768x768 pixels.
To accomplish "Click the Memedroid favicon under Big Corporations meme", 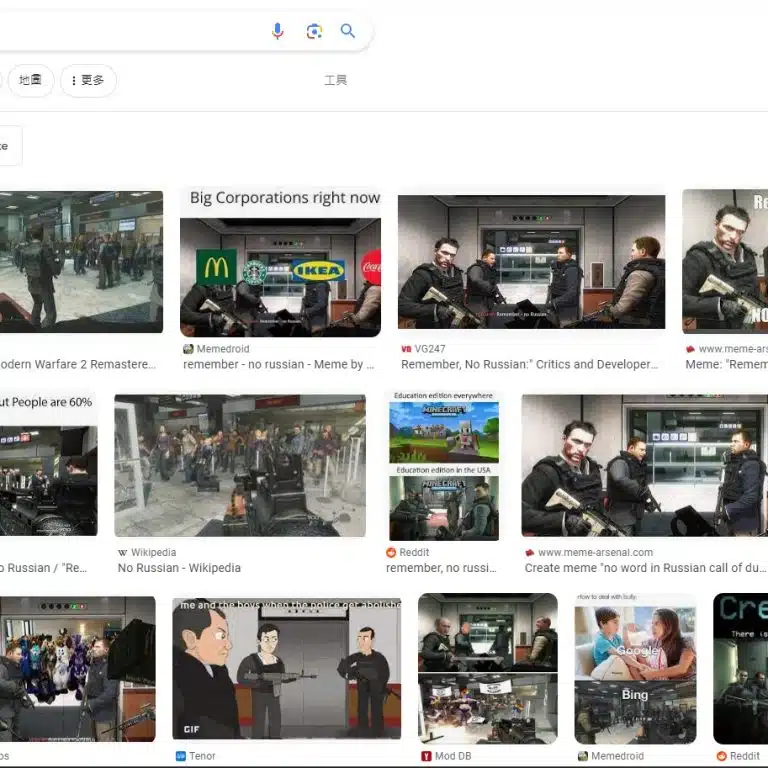I will [188, 349].
